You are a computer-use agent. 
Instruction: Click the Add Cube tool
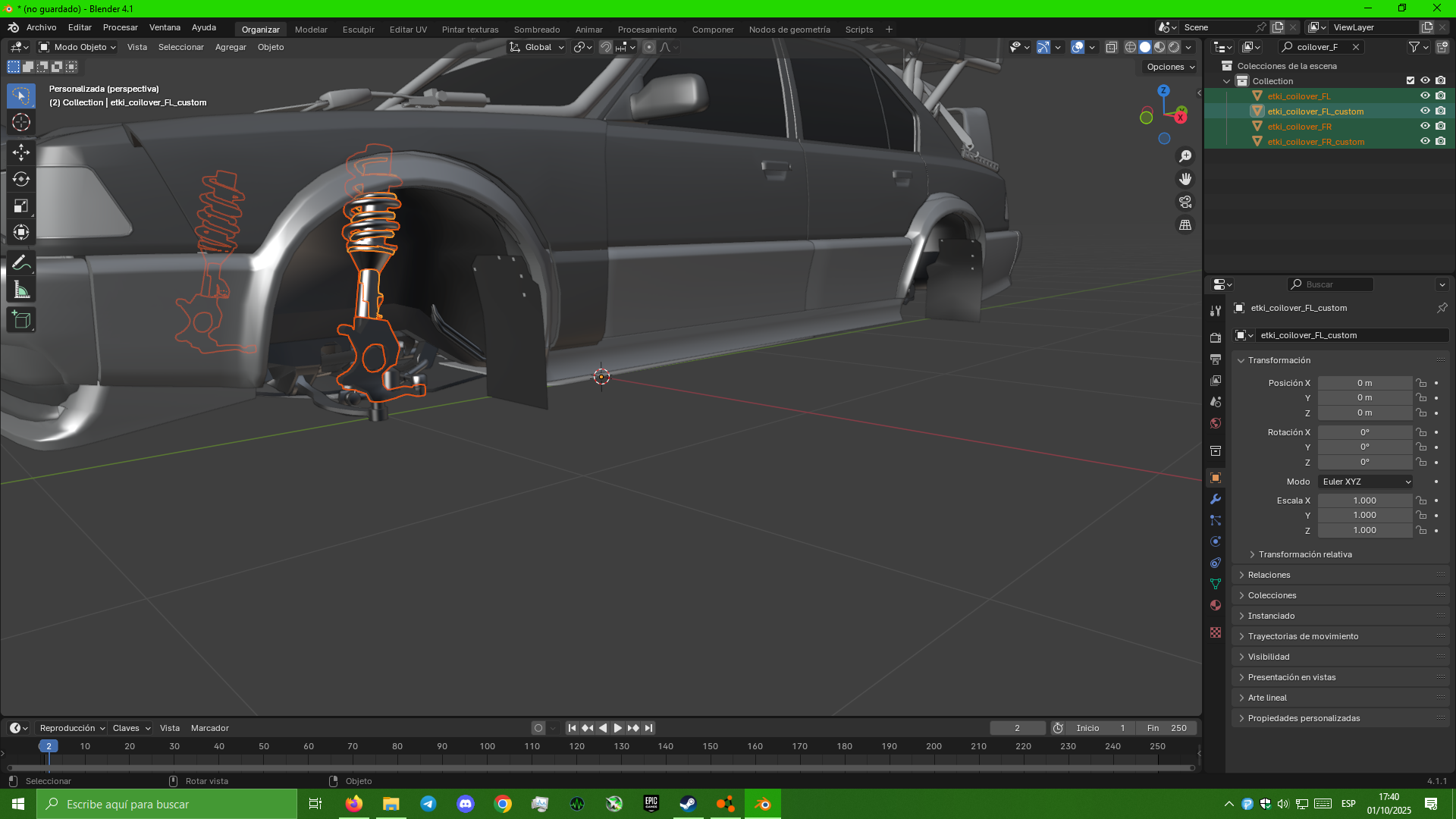[x=20, y=320]
